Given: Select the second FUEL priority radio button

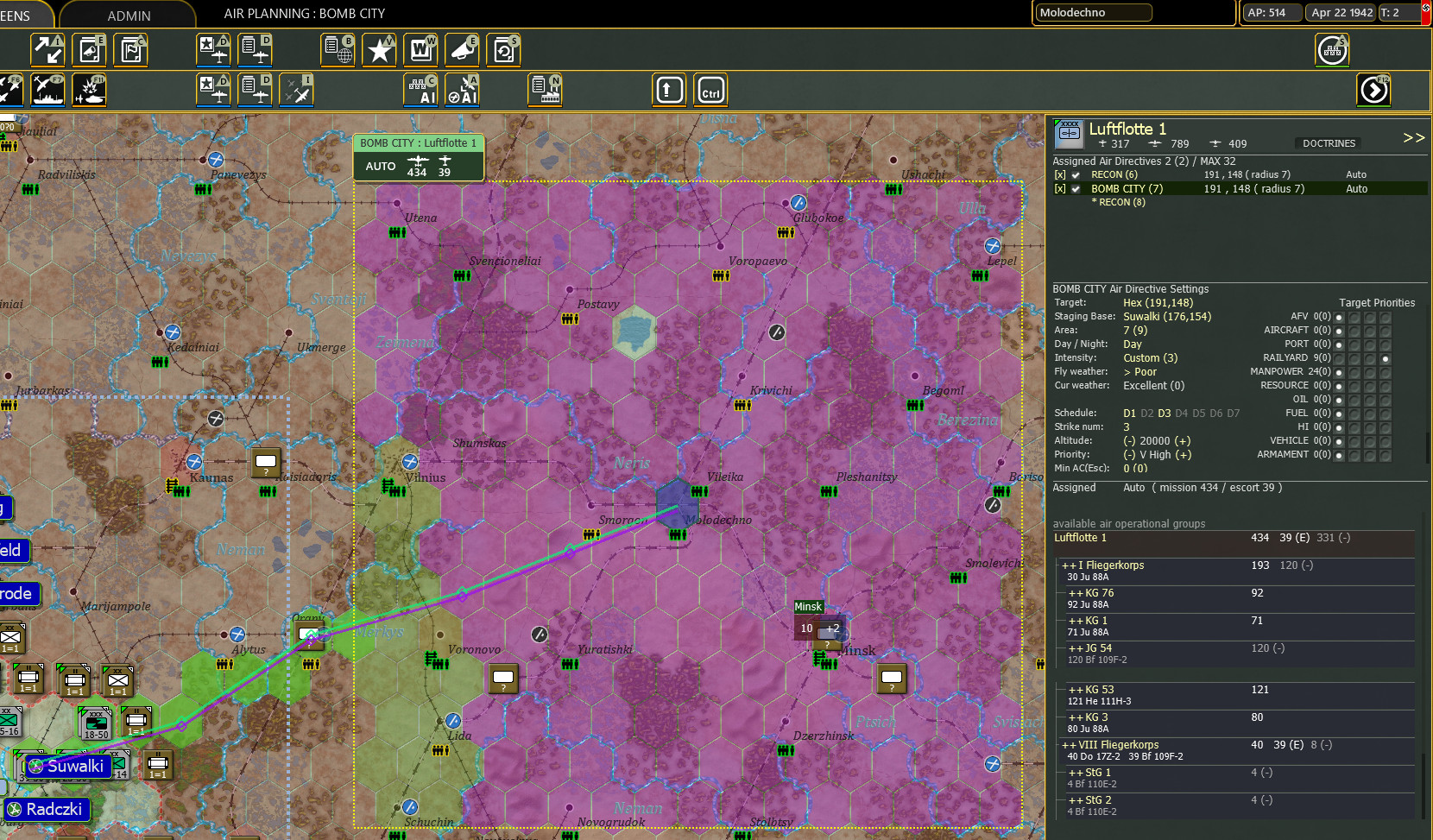Looking at the screenshot, I should click(x=1354, y=414).
